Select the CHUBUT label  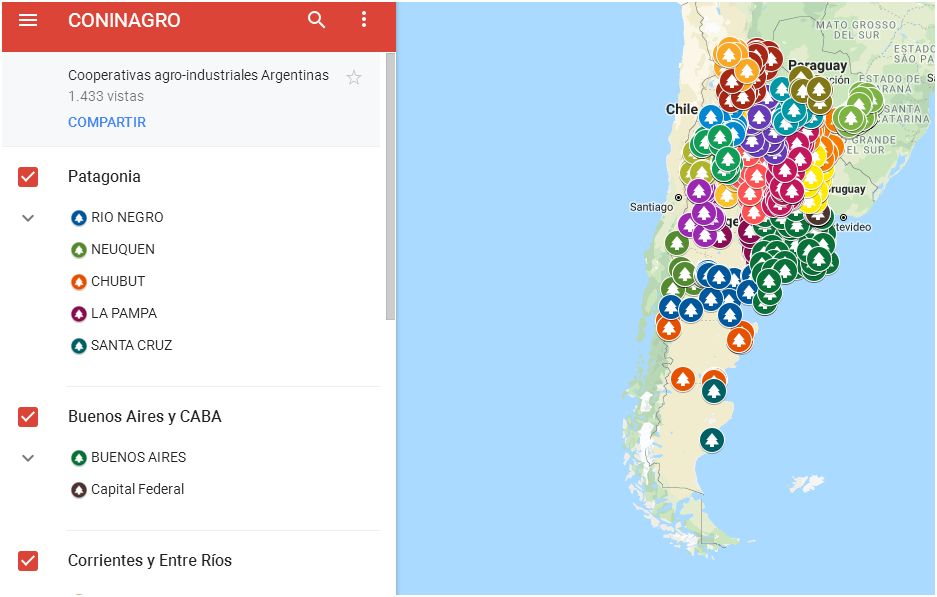[x=118, y=281]
